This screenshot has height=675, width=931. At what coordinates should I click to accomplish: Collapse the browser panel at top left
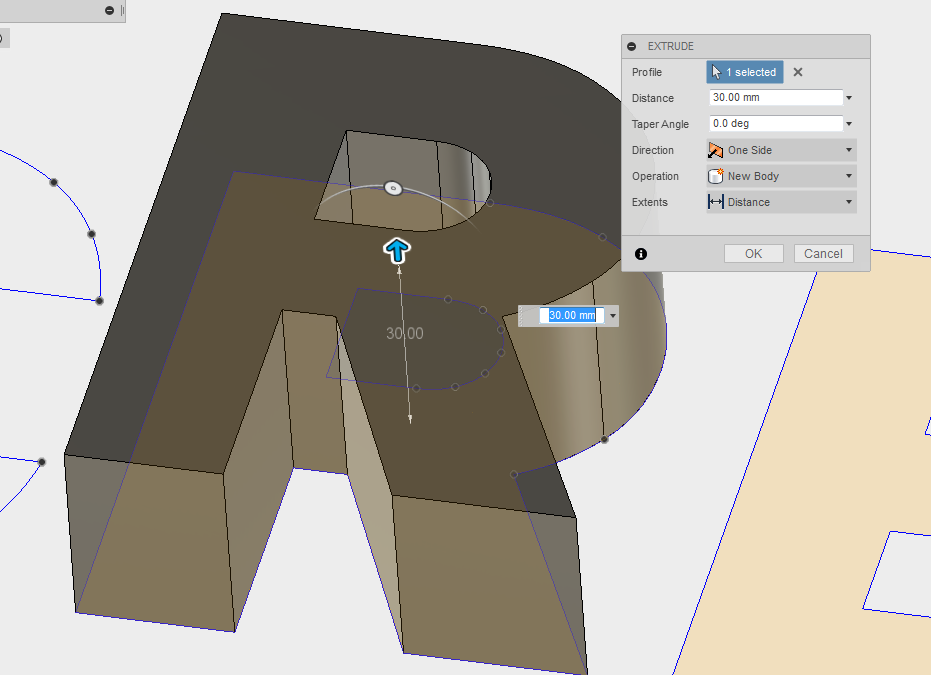pos(109,10)
